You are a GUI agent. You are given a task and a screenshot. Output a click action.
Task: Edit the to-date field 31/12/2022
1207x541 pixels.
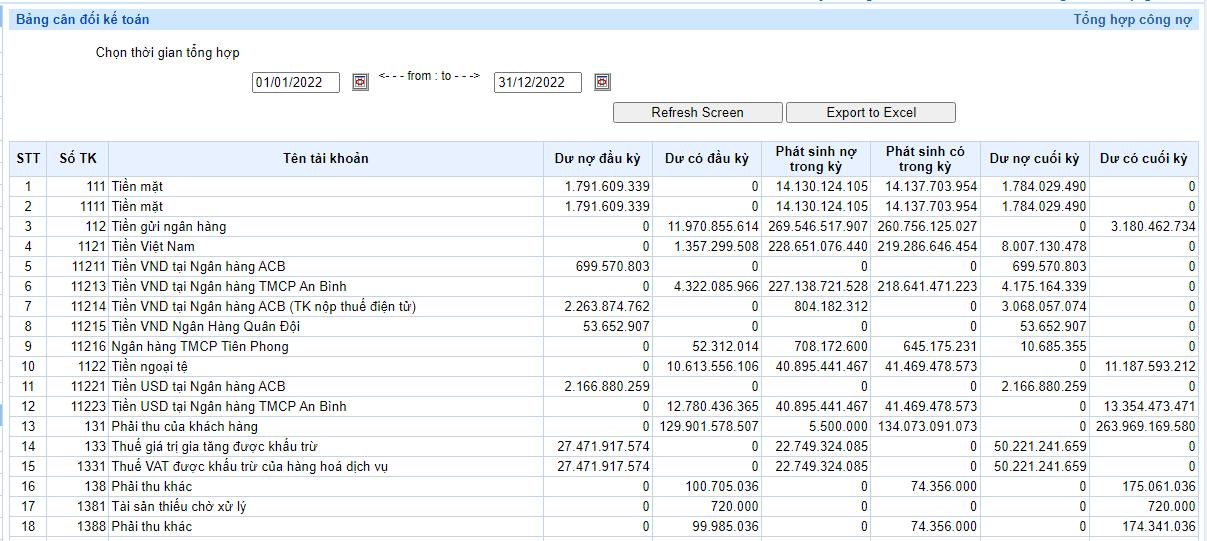(537, 83)
